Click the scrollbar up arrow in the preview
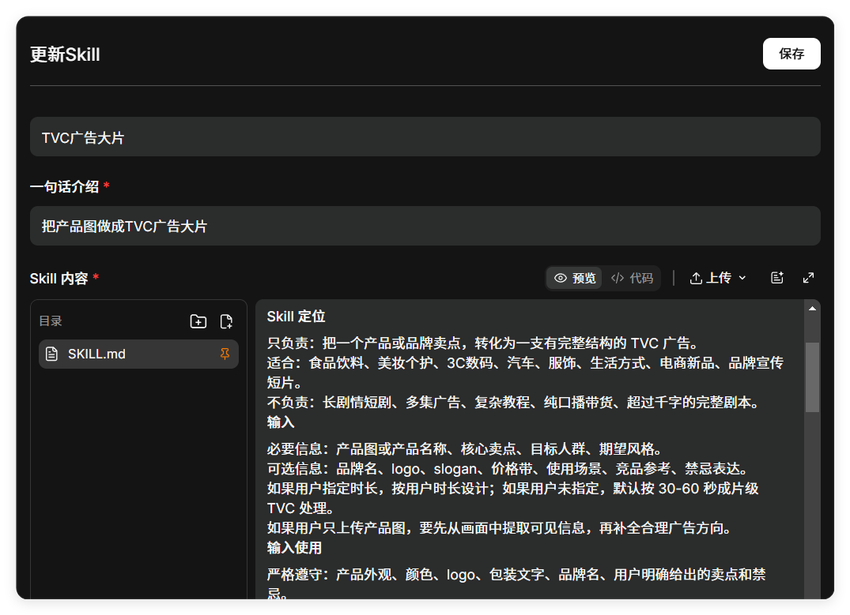Screen dimensions: 850x615 tap(812, 309)
